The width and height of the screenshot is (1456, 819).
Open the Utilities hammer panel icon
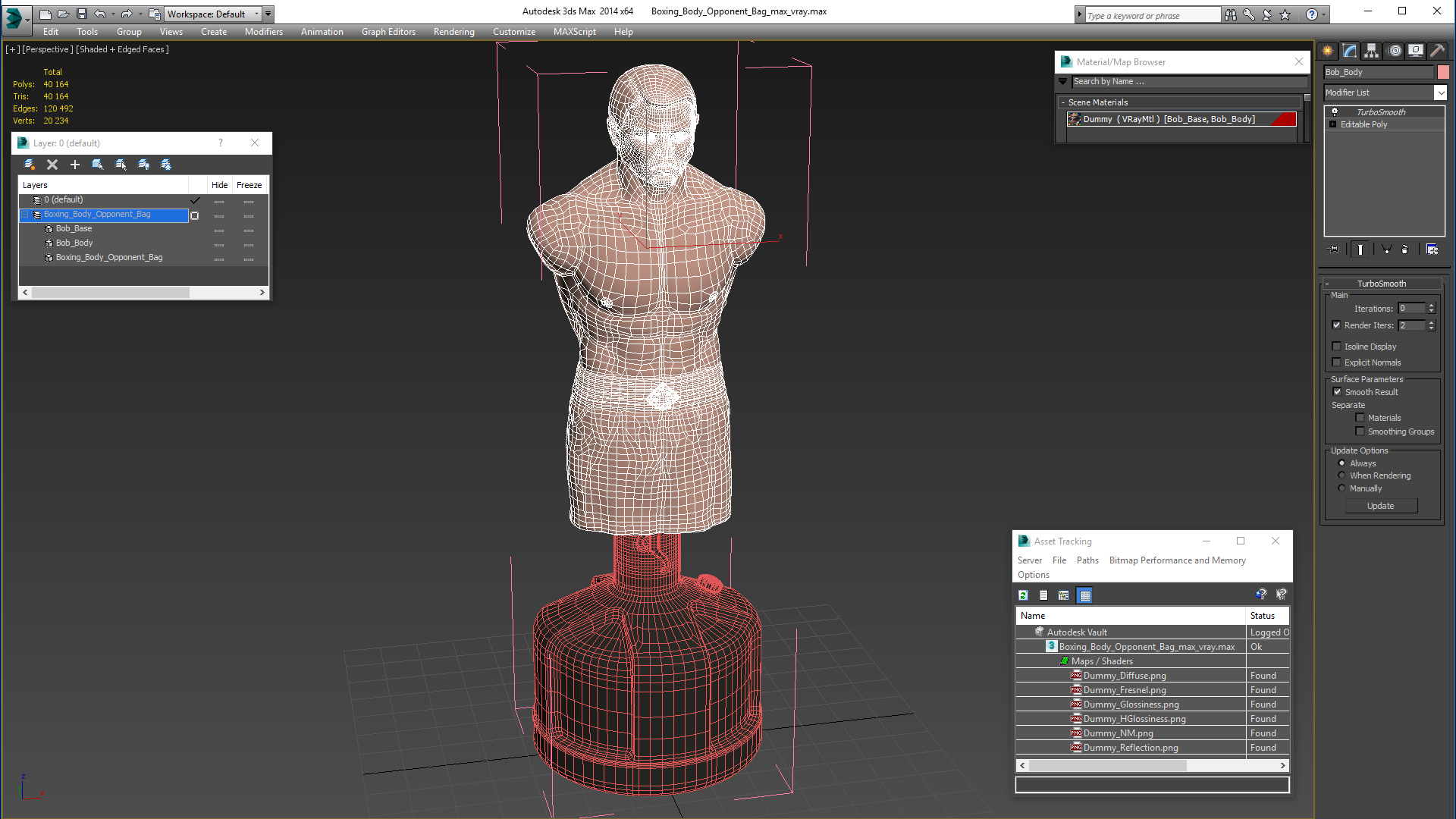(x=1437, y=51)
